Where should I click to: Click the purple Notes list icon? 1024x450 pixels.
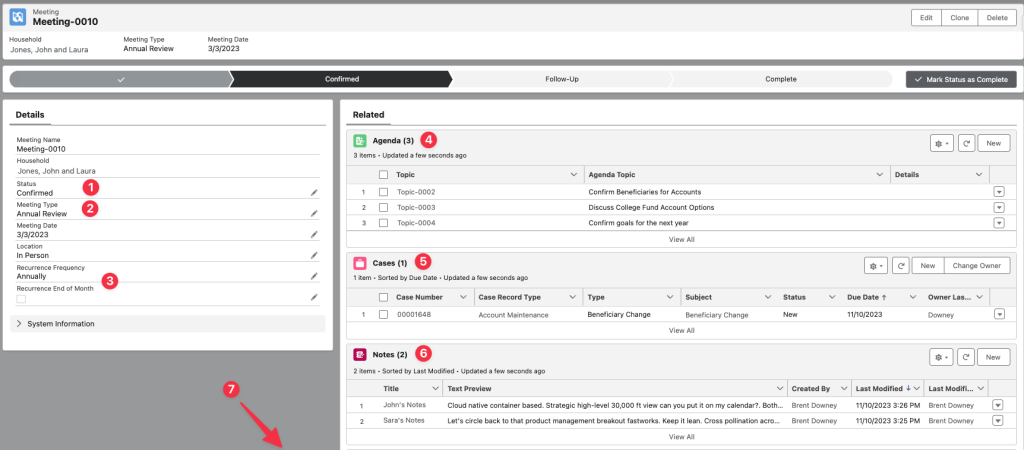coord(360,354)
